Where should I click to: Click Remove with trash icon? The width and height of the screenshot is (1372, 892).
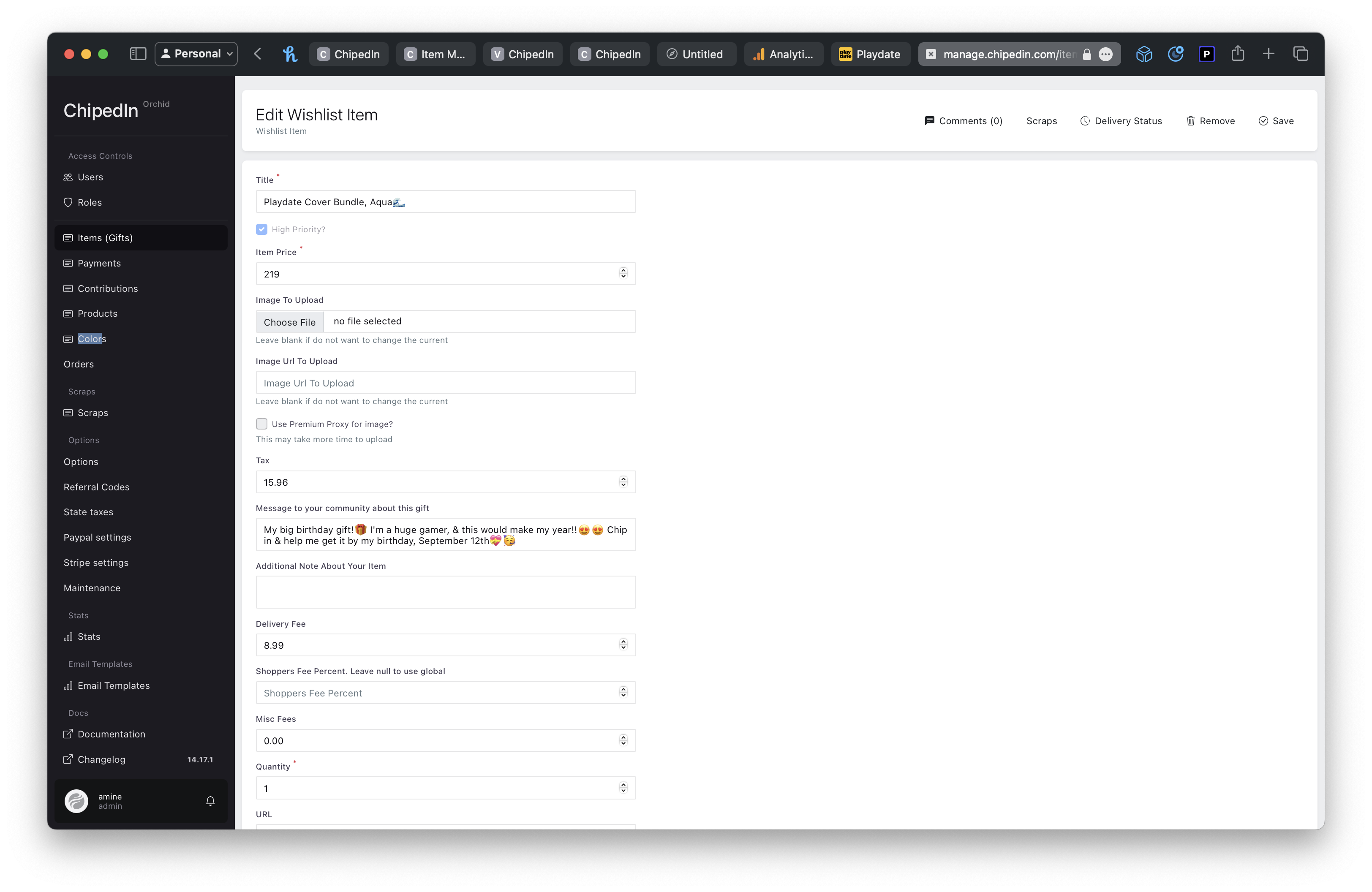pyautogui.click(x=1210, y=121)
